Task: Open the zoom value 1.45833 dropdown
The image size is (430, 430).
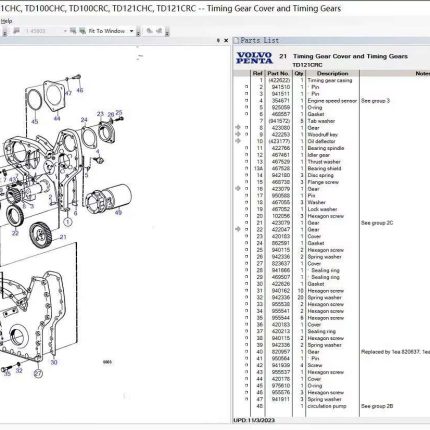Action: point(65,31)
